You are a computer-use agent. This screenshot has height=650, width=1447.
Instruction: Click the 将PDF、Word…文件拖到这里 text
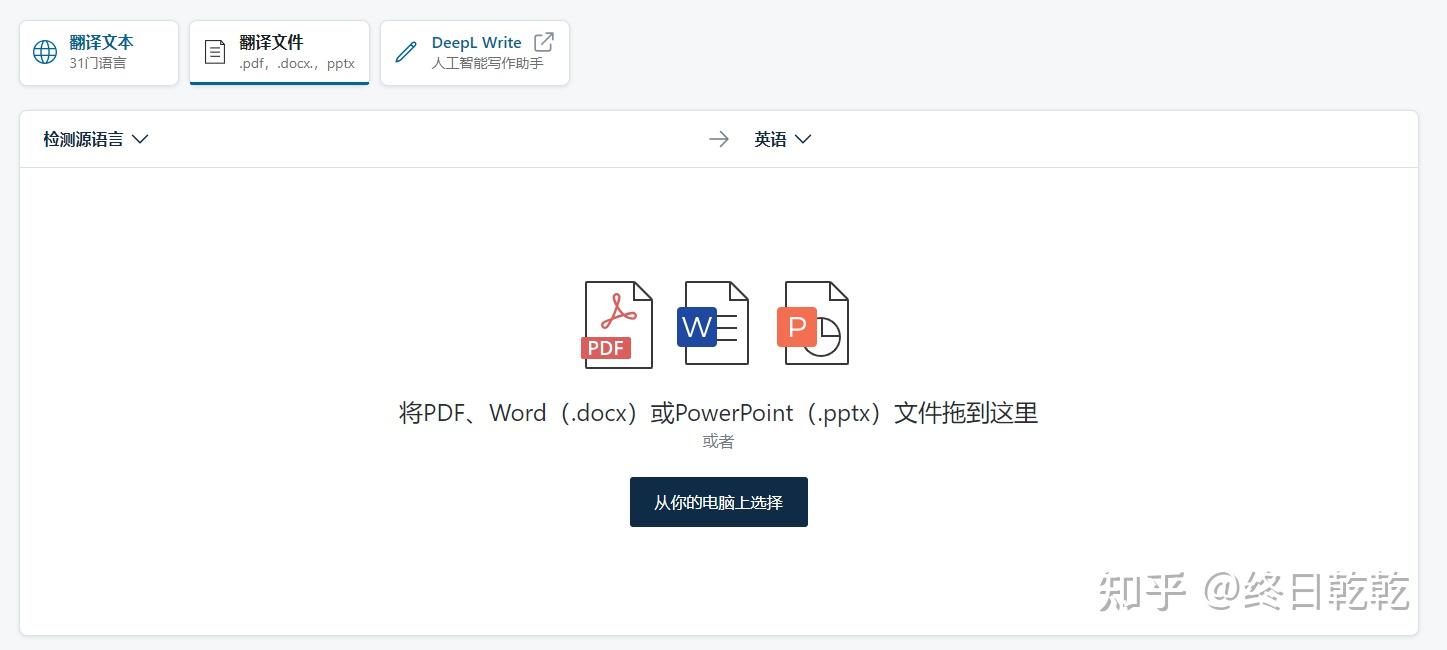click(719, 412)
